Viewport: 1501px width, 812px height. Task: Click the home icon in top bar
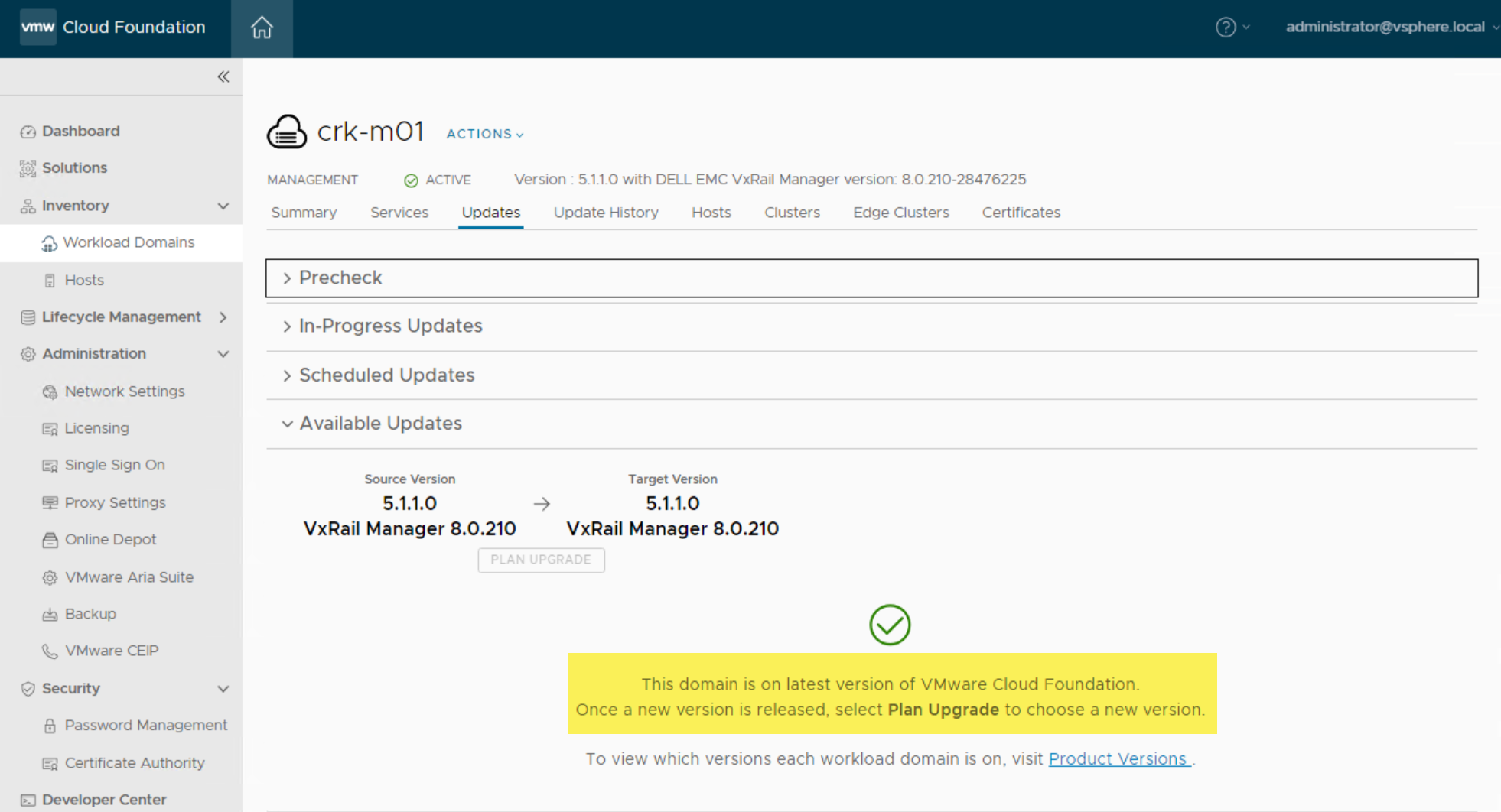pos(262,28)
